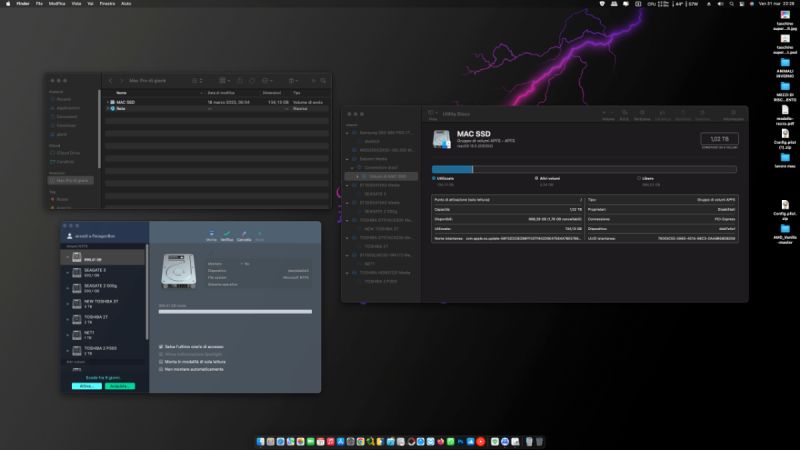Open the Finder icon in the Dock
800x450 pixels.
pos(261,442)
